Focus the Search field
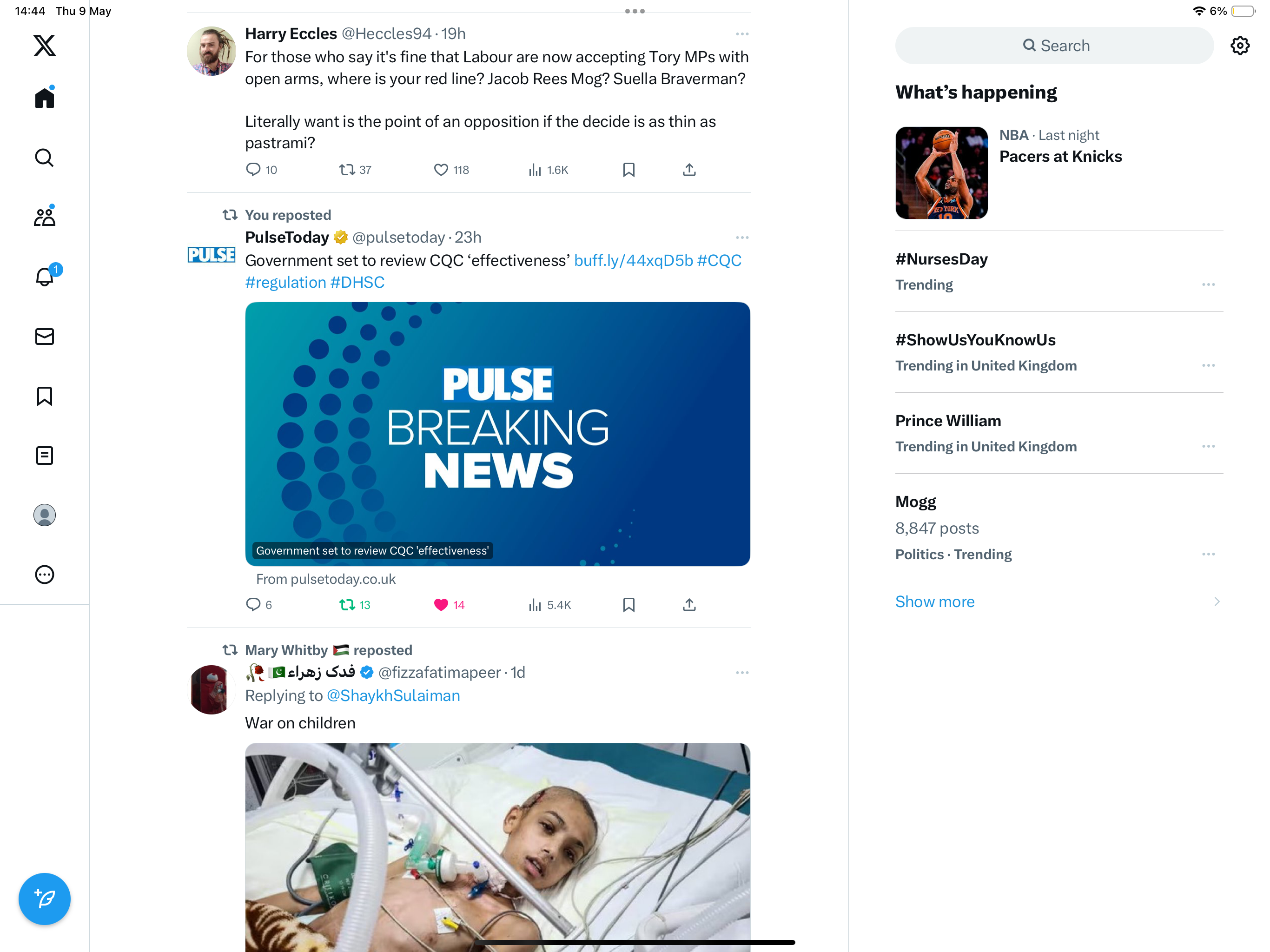Viewport: 1270px width, 952px height. [1054, 46]
